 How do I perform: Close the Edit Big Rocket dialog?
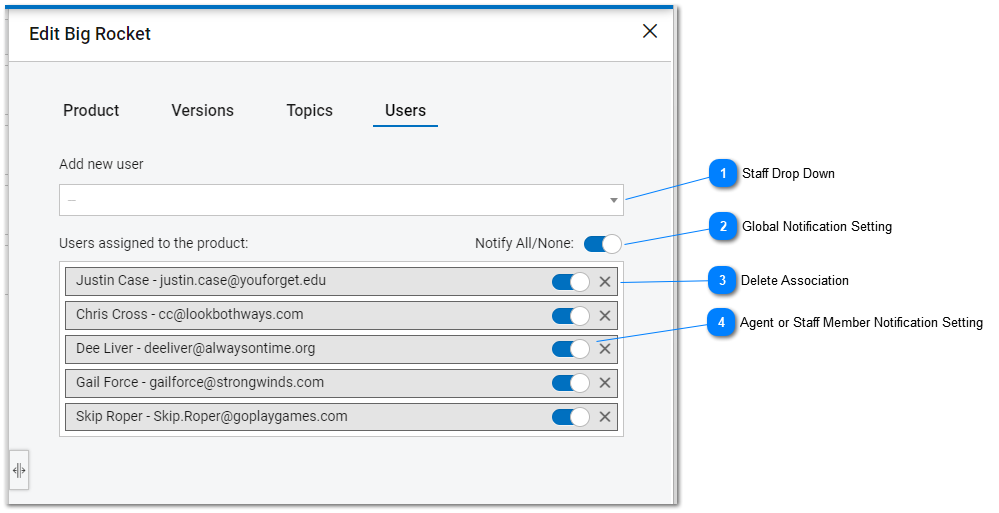[x=650, y=31]
